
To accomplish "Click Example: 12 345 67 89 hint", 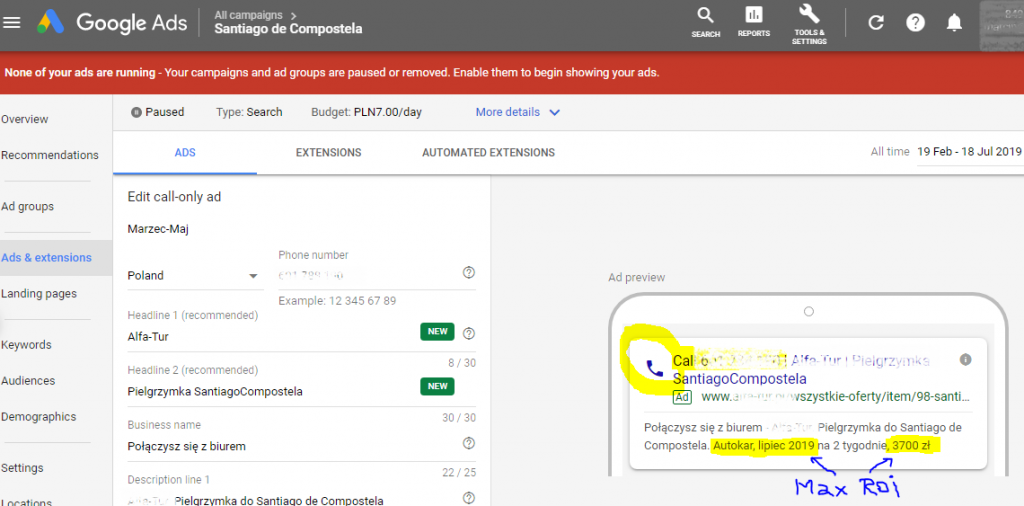I will [337, 301].
